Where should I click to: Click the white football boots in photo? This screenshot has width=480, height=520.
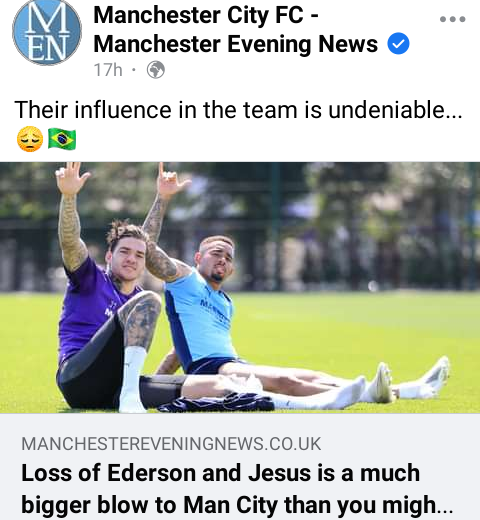410,382
